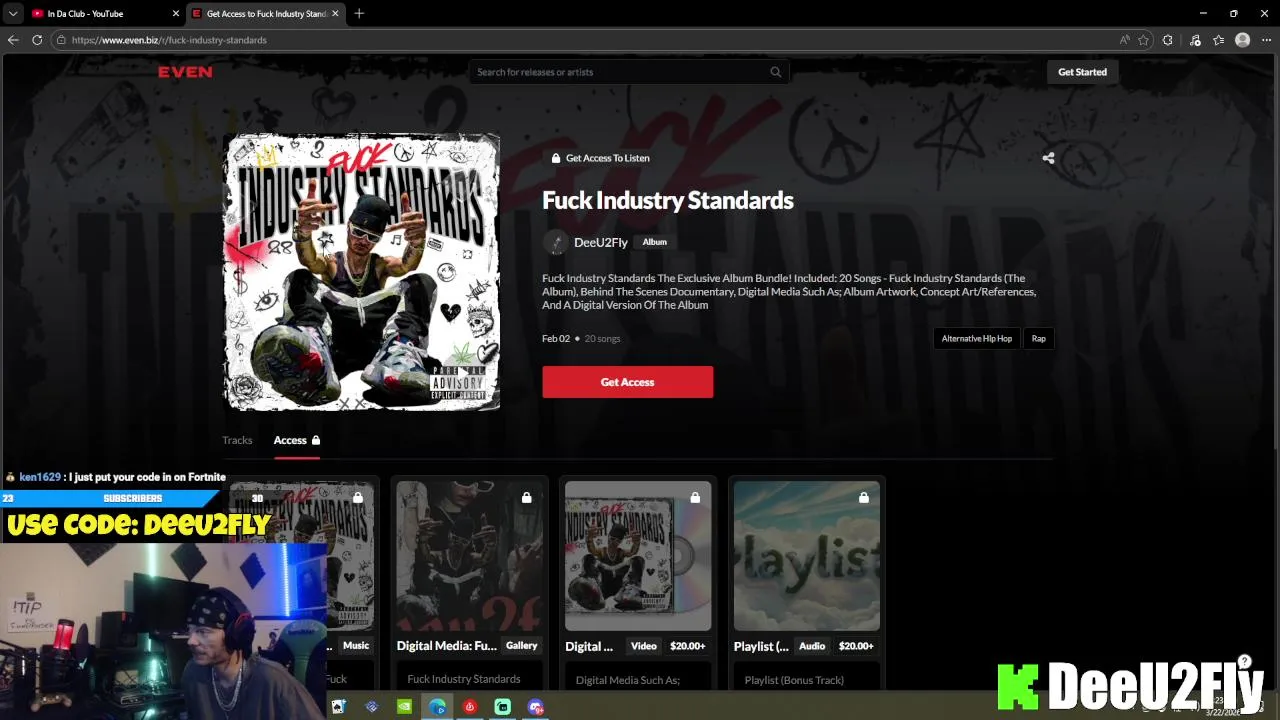Click the Album tag next to artist
This screenshot has width=1280, height=720.
[x=655, y=242]
